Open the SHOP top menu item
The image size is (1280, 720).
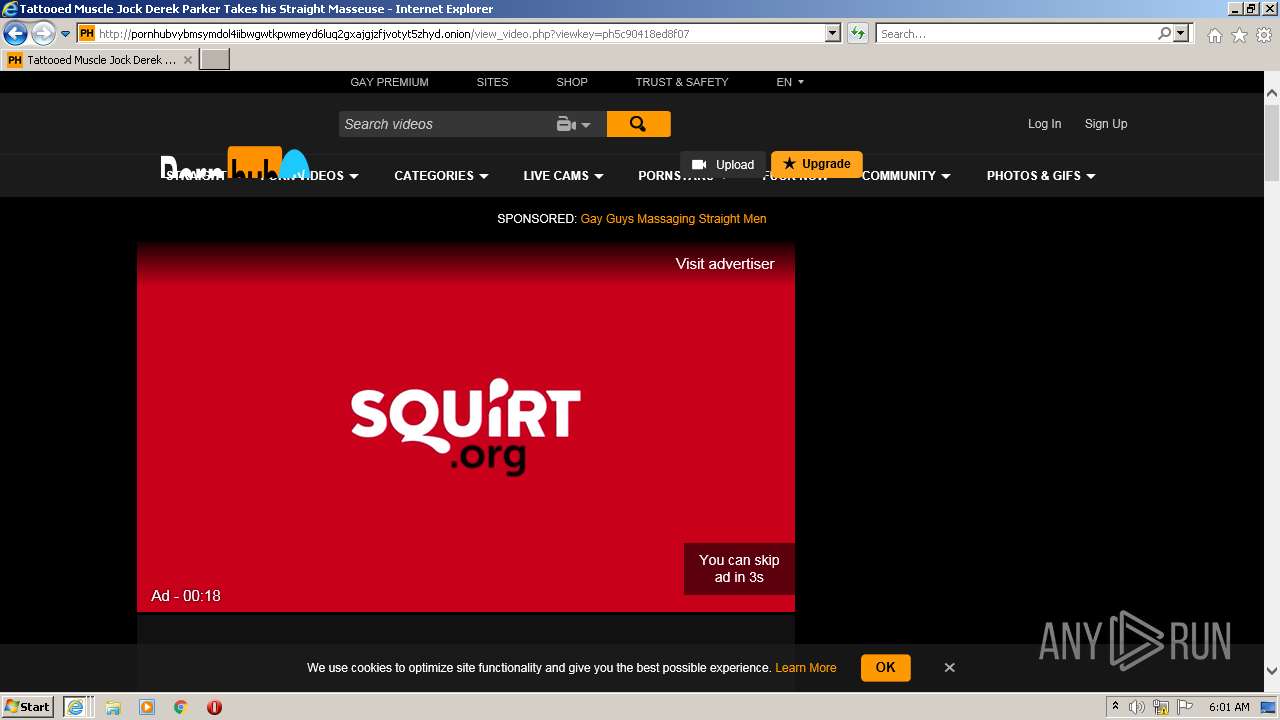572,82
